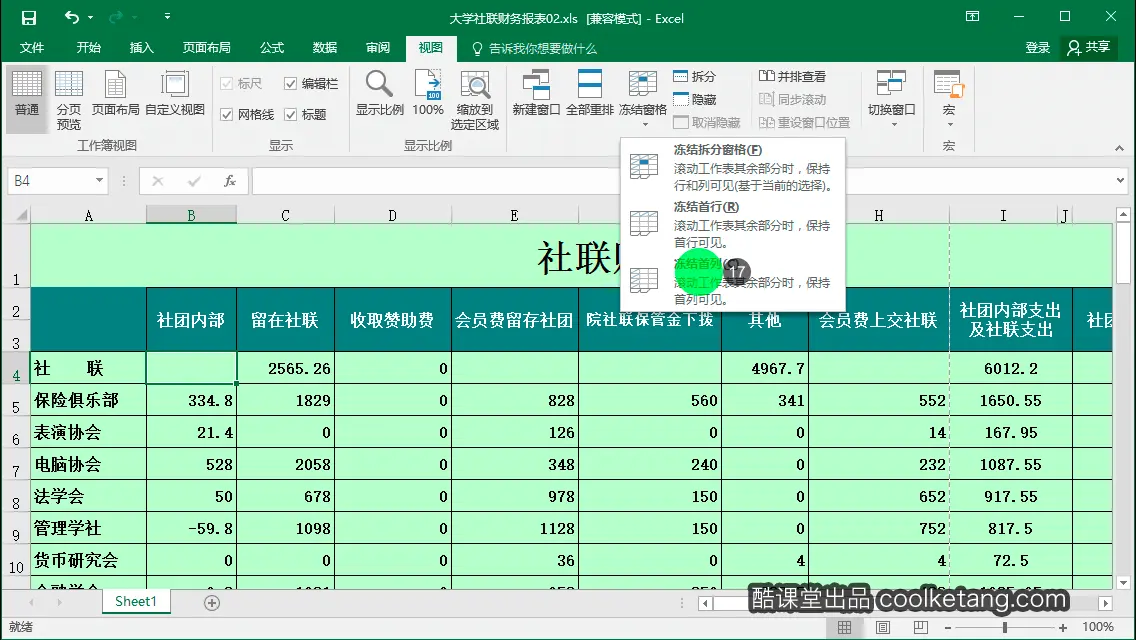Split the window with 拆分
The image size is (1136, 640).
[x=694, y=76]
